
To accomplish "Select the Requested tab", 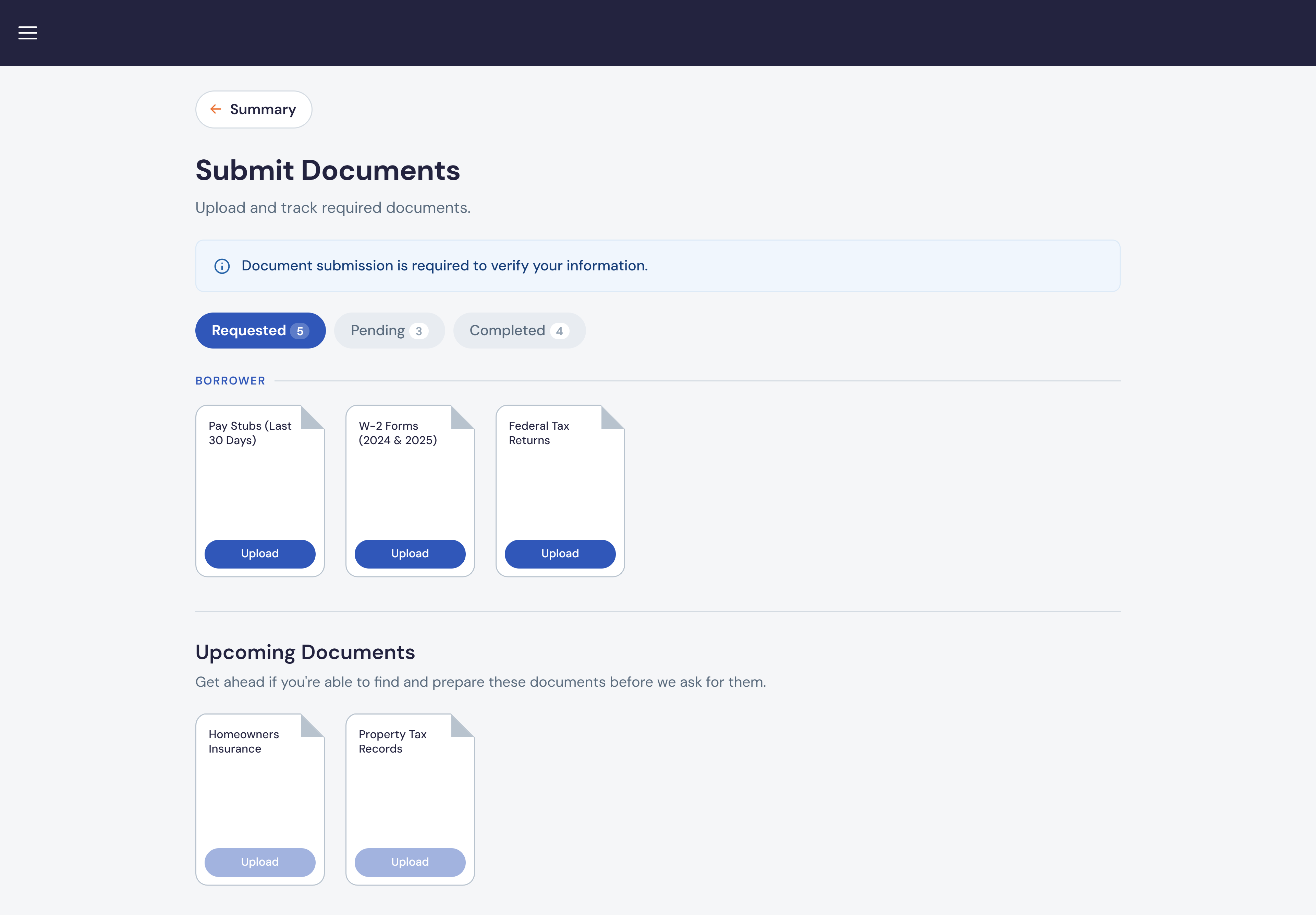I will click(x=260, y=330).
